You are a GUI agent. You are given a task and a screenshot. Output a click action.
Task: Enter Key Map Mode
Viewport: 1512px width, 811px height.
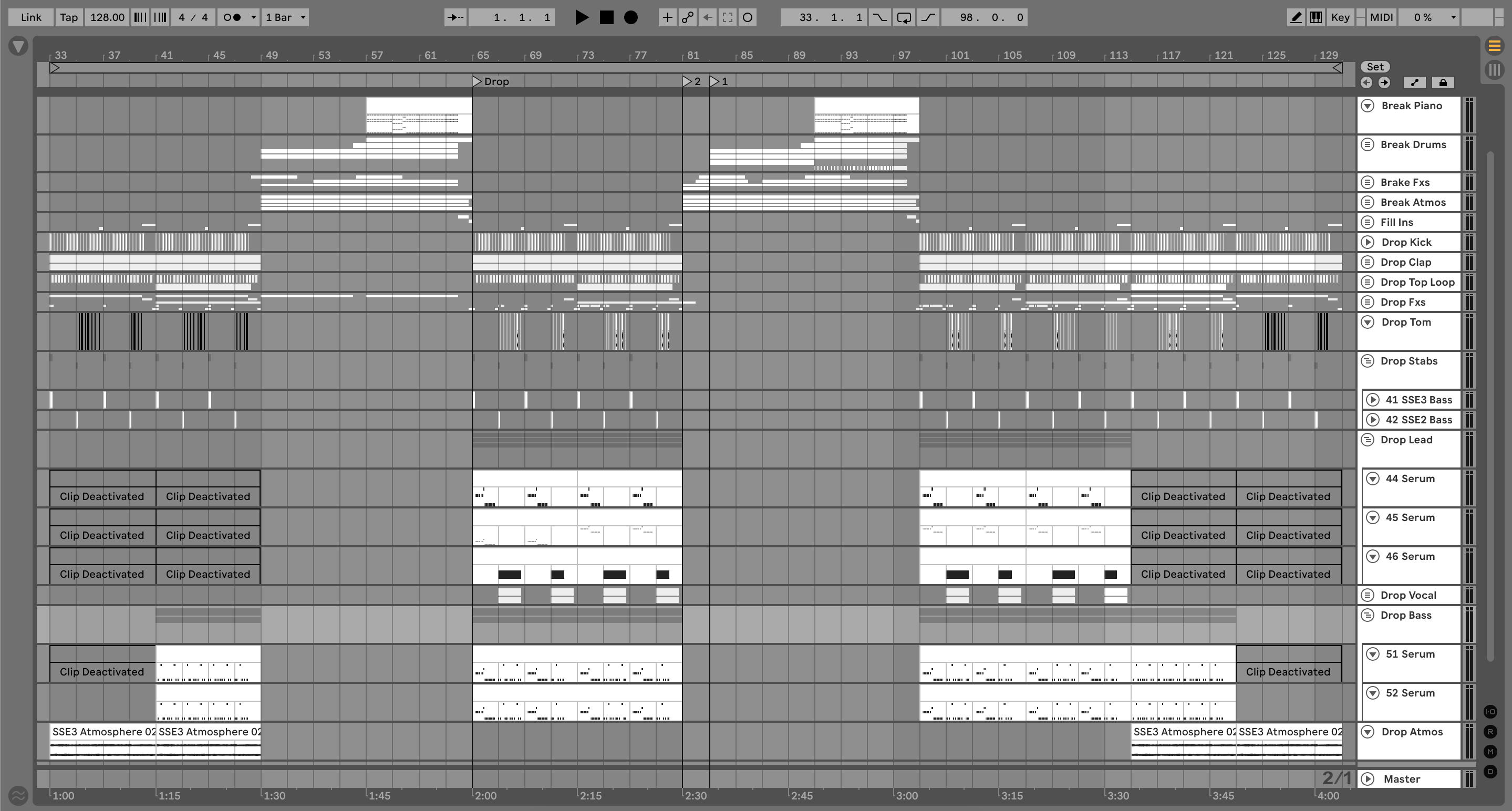coord(1340,17)
